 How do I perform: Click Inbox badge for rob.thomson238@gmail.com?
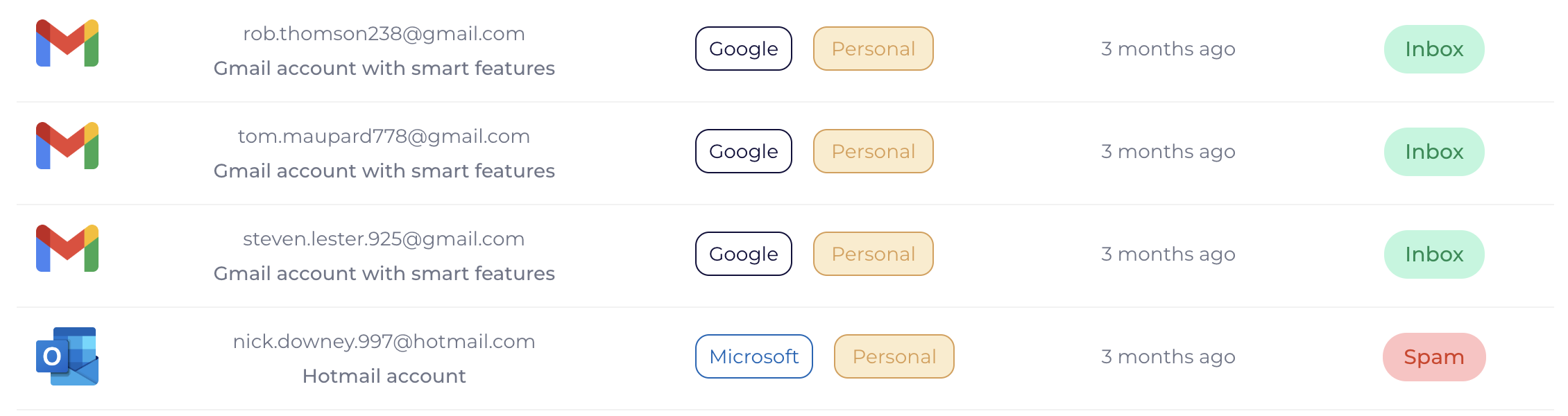(x=1433, y=49)
